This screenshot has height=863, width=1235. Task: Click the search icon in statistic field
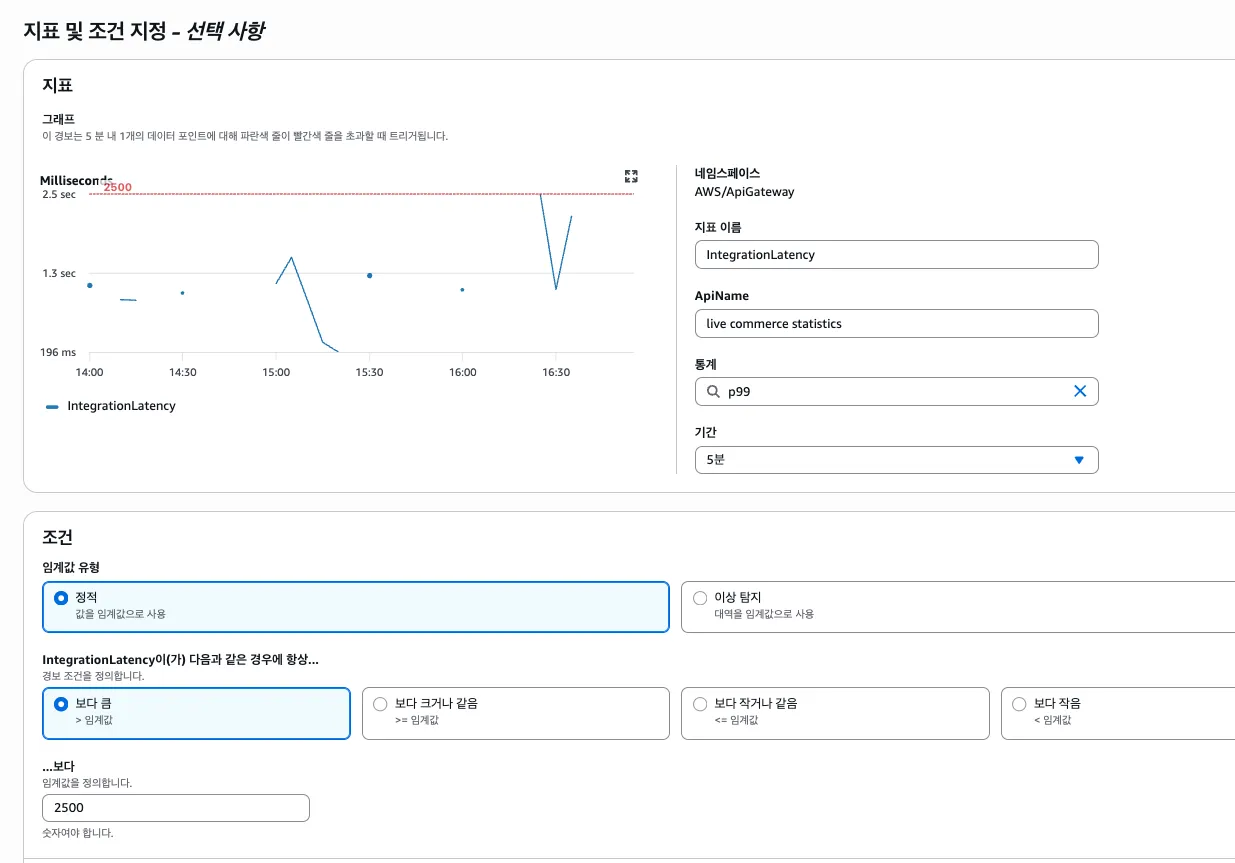point(713,392)
